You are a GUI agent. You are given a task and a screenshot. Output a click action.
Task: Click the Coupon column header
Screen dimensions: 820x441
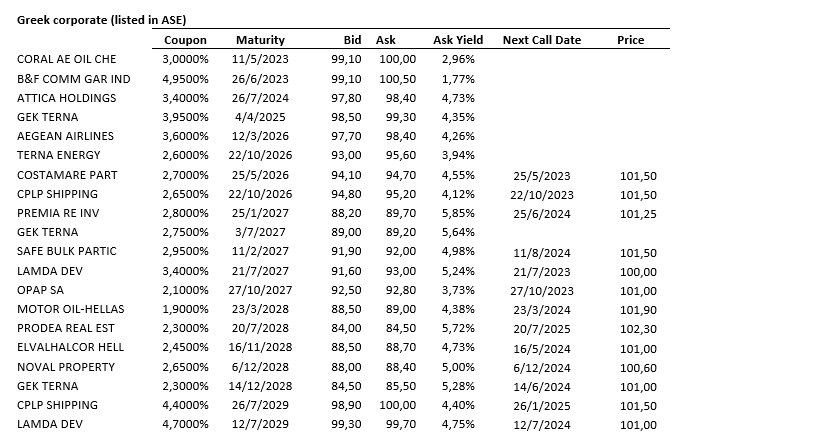[x=185, y=40]
